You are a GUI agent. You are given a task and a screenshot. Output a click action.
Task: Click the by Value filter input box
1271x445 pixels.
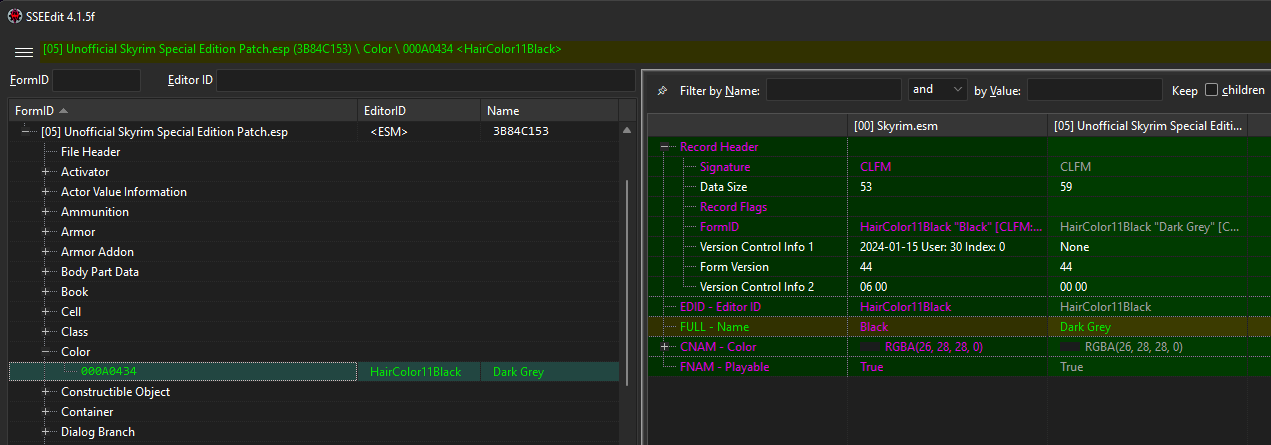pyautogui.click(x=1094, y=90)
